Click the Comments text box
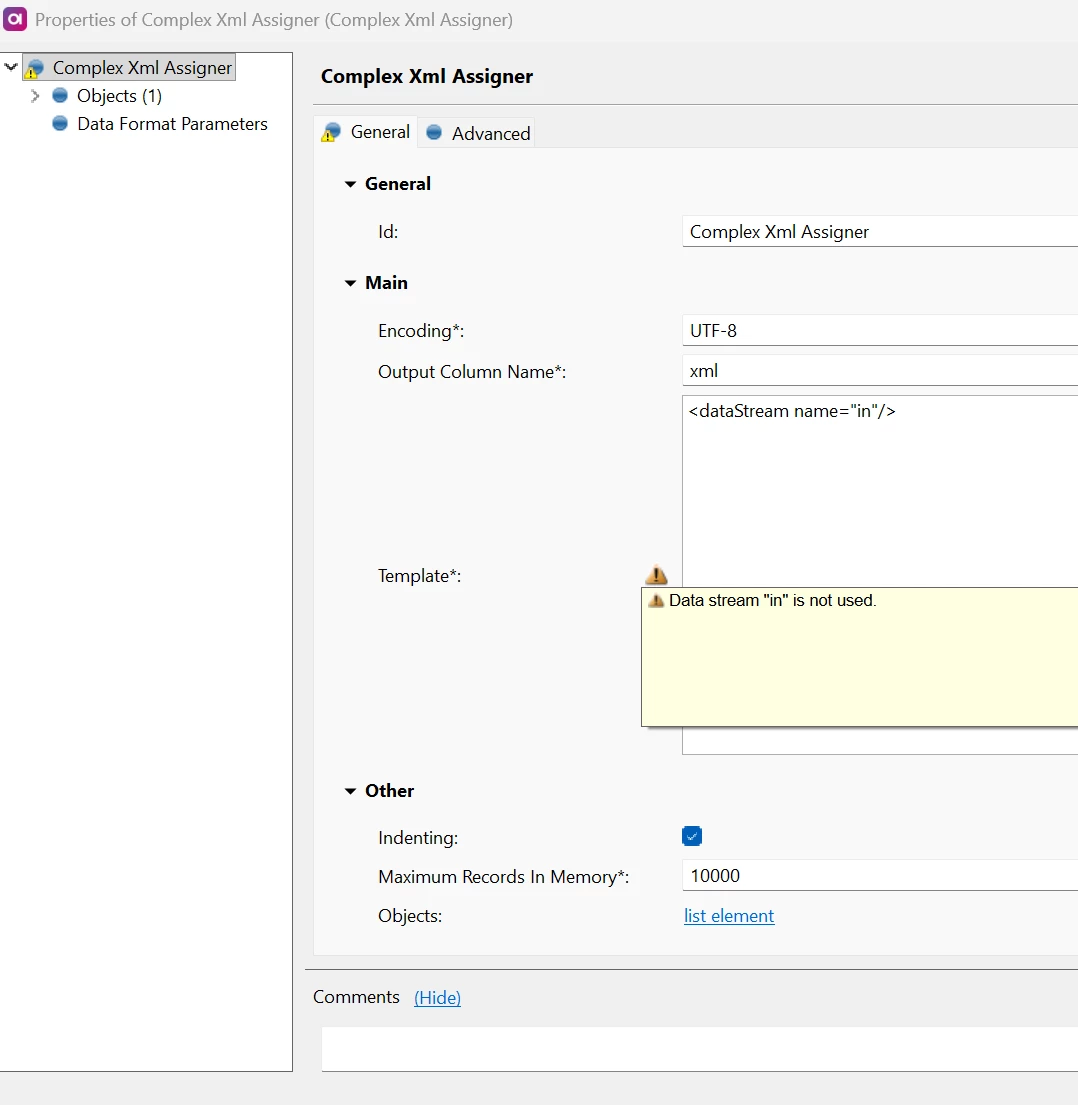Image resolution: width=1078 pixels, height=1105 pixels. coord(700,1049)
